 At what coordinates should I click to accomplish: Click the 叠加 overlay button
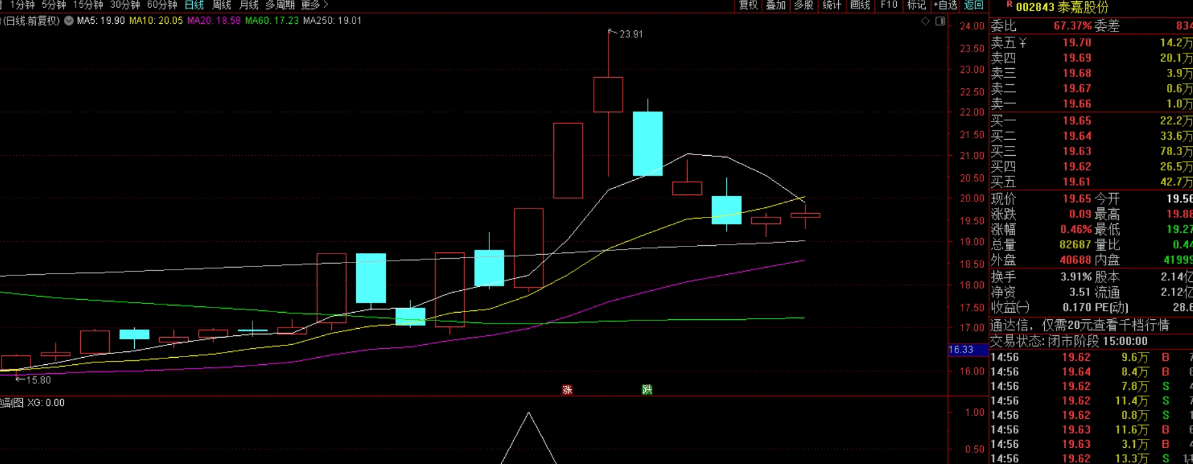[776, 5]
